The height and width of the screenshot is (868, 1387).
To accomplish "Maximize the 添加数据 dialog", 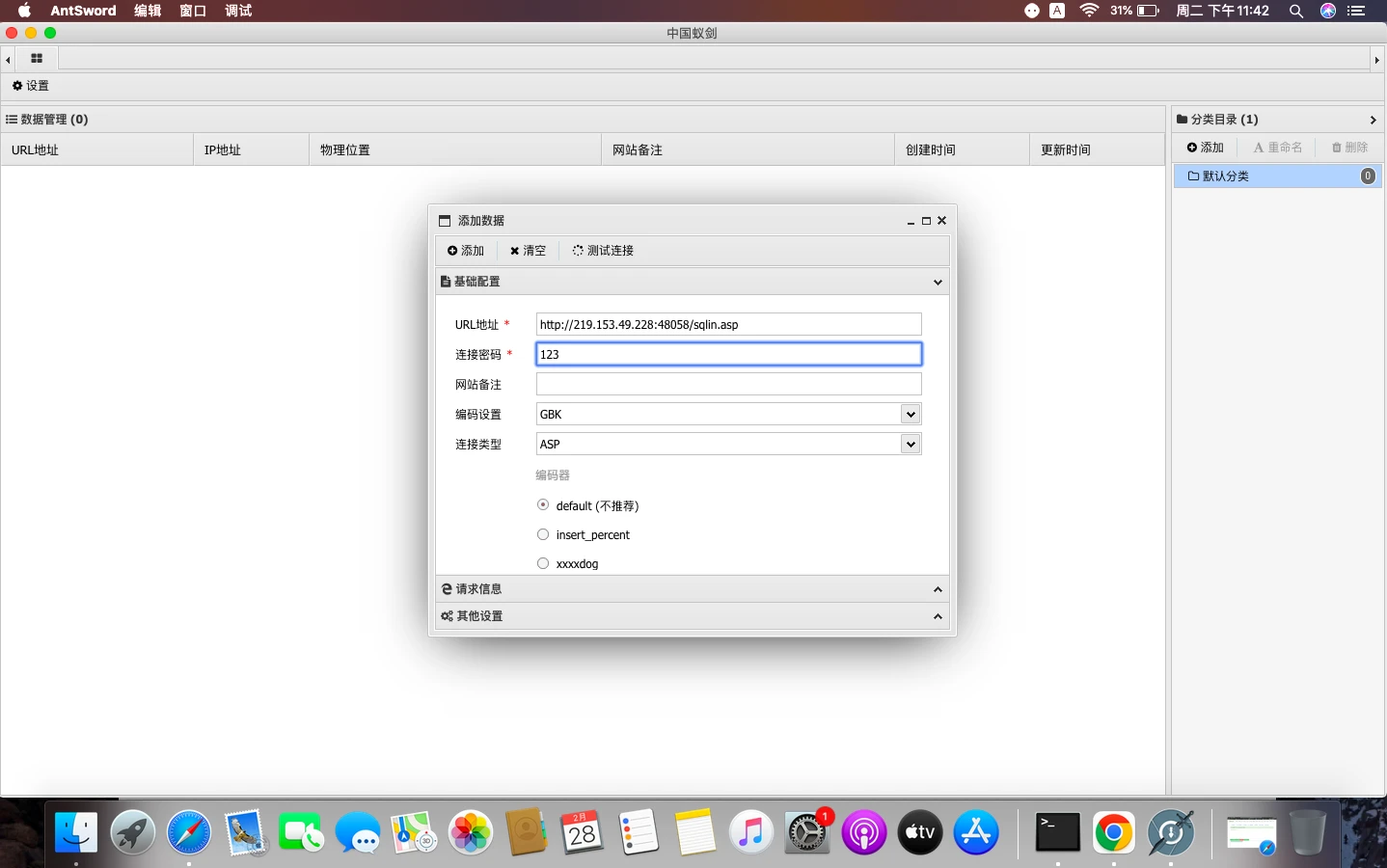I will pyautogui.click(x=926, y=221).
